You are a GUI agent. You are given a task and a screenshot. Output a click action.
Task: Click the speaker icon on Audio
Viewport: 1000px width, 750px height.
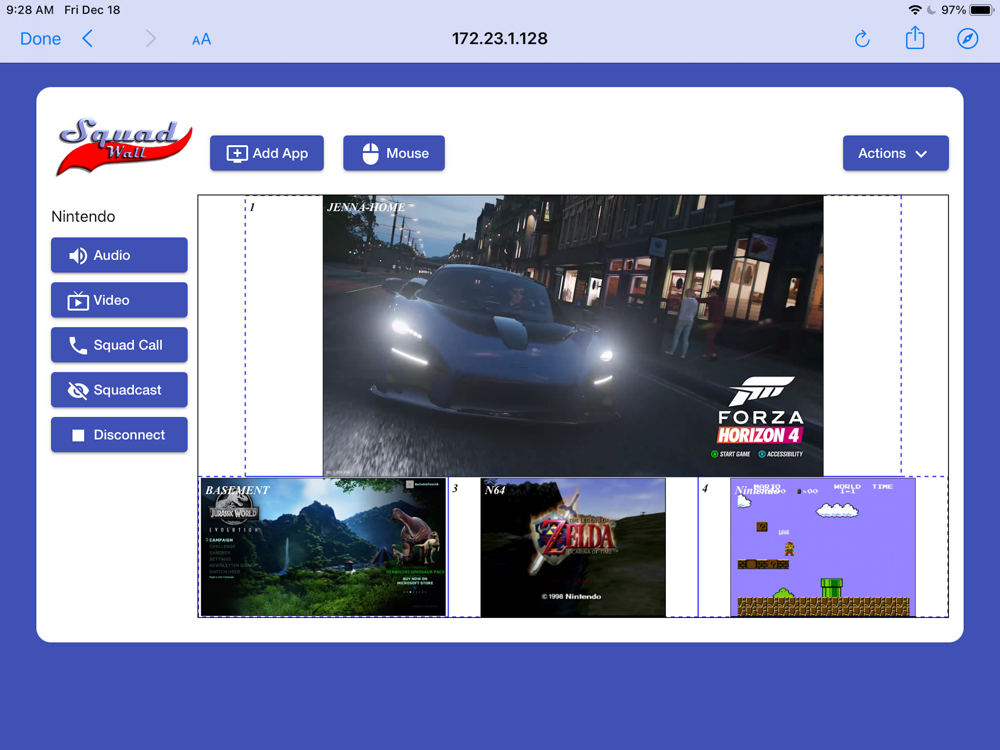pos(78,256)
